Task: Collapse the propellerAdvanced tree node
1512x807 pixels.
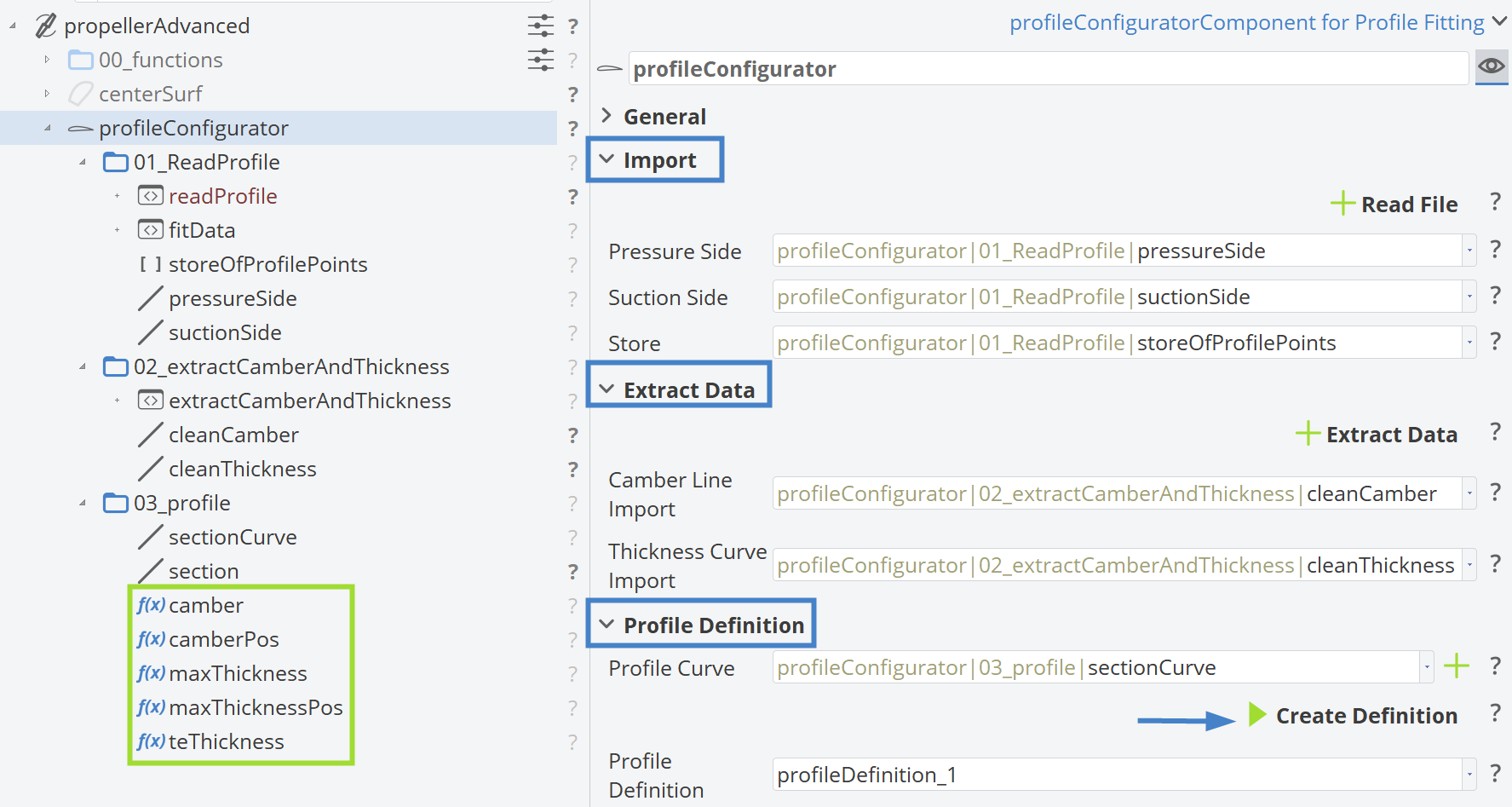Action: [13, 26]
